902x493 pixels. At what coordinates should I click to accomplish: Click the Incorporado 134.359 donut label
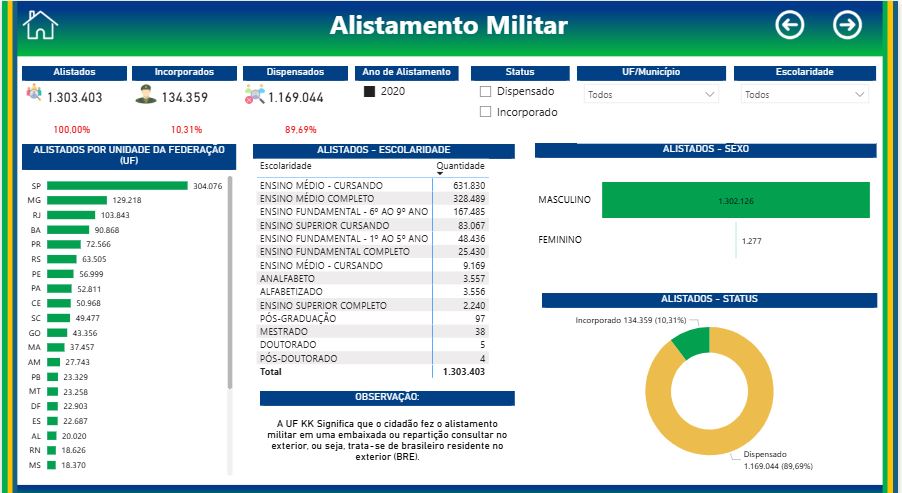(x=630, y=320)
